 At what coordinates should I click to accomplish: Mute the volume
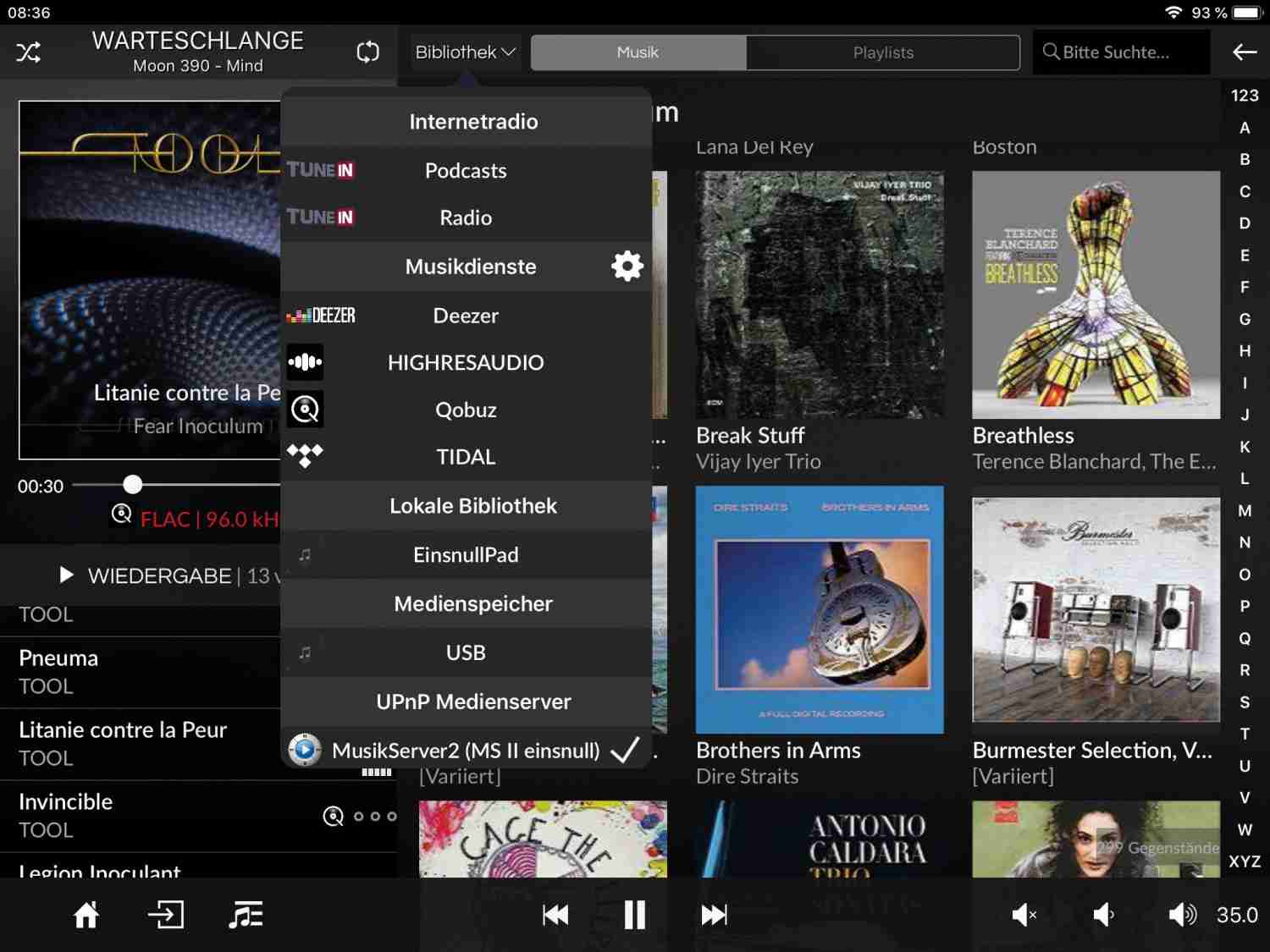click(1024, 915)
